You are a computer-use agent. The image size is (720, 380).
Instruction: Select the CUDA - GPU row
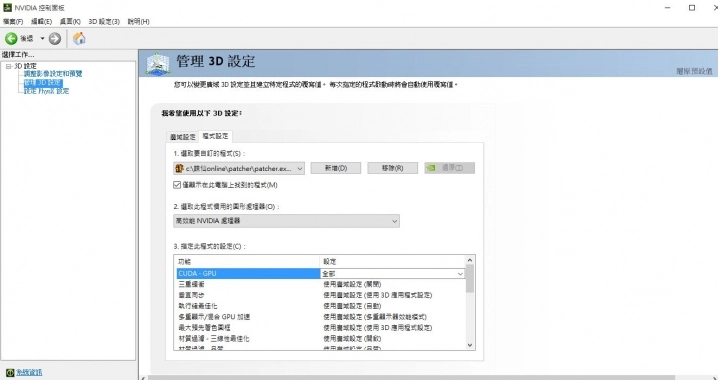point(248,274)
